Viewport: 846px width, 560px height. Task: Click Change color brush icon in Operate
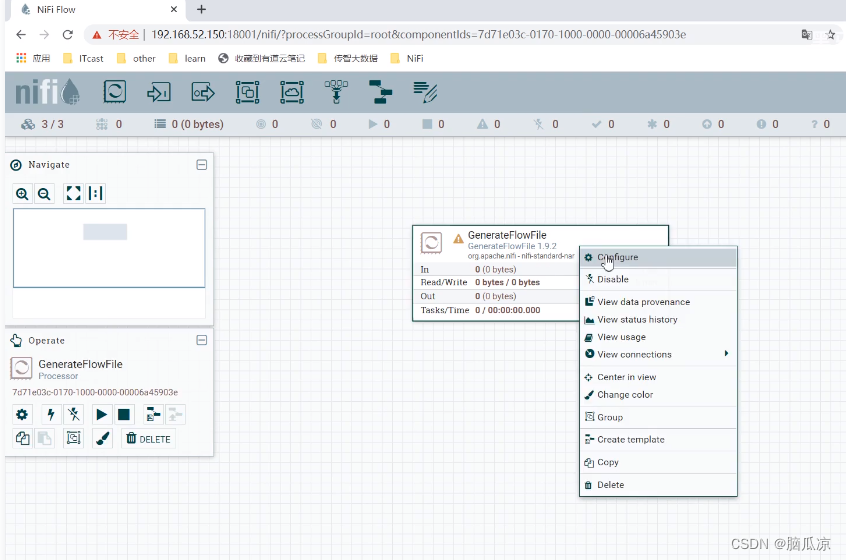pyautogui.click(x=103, y=439)
